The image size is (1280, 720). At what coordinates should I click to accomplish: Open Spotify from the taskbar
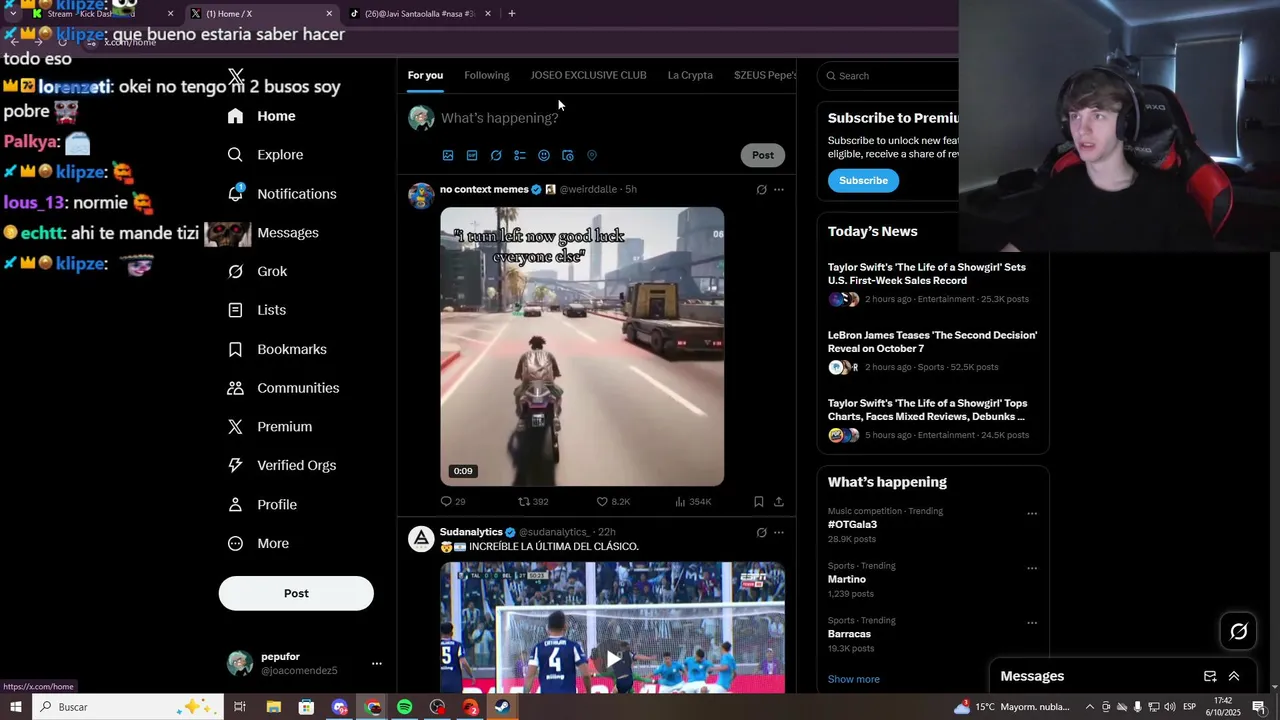click(404, 707)
